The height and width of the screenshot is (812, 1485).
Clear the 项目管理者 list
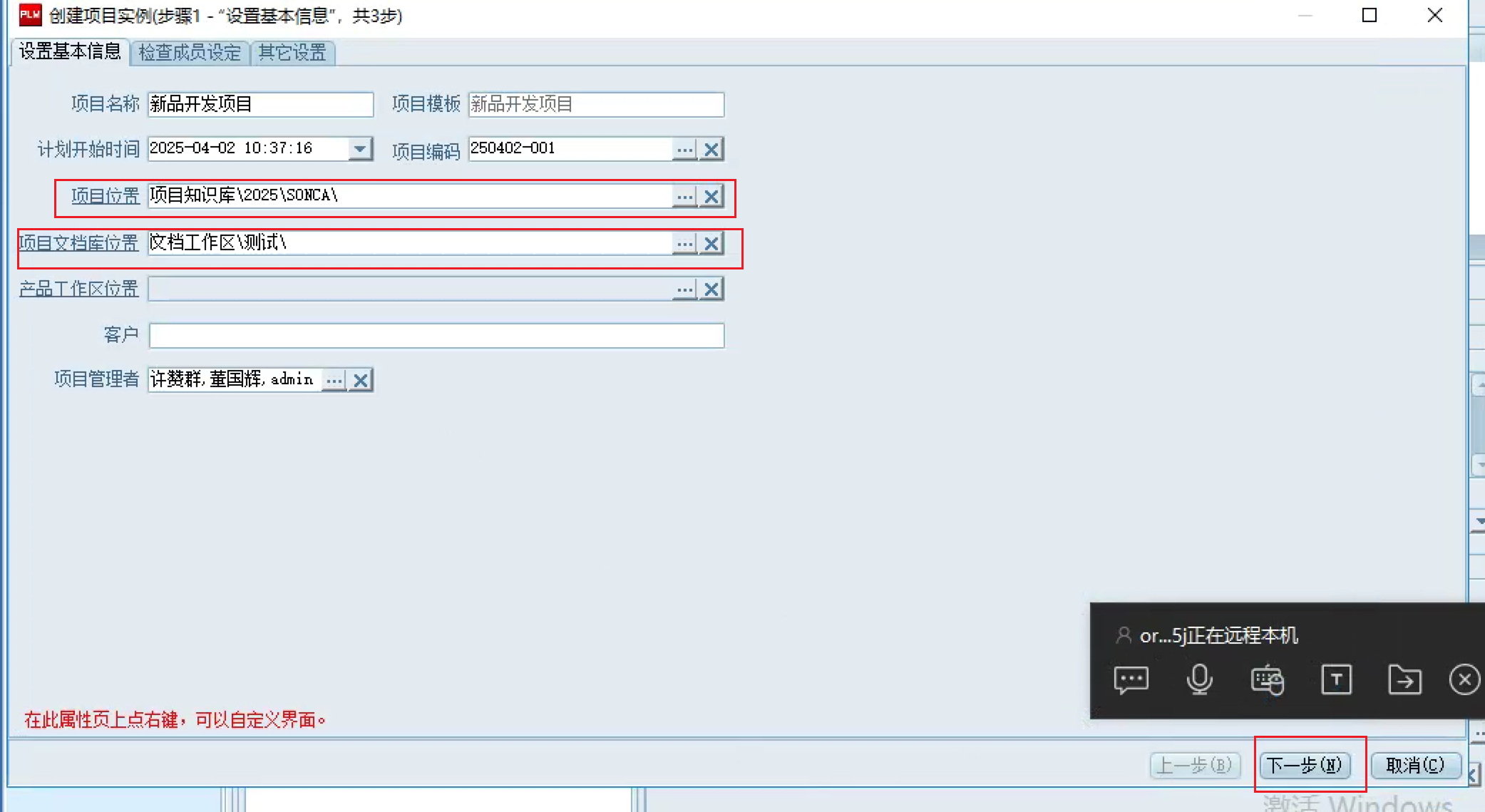coord(361,380)
